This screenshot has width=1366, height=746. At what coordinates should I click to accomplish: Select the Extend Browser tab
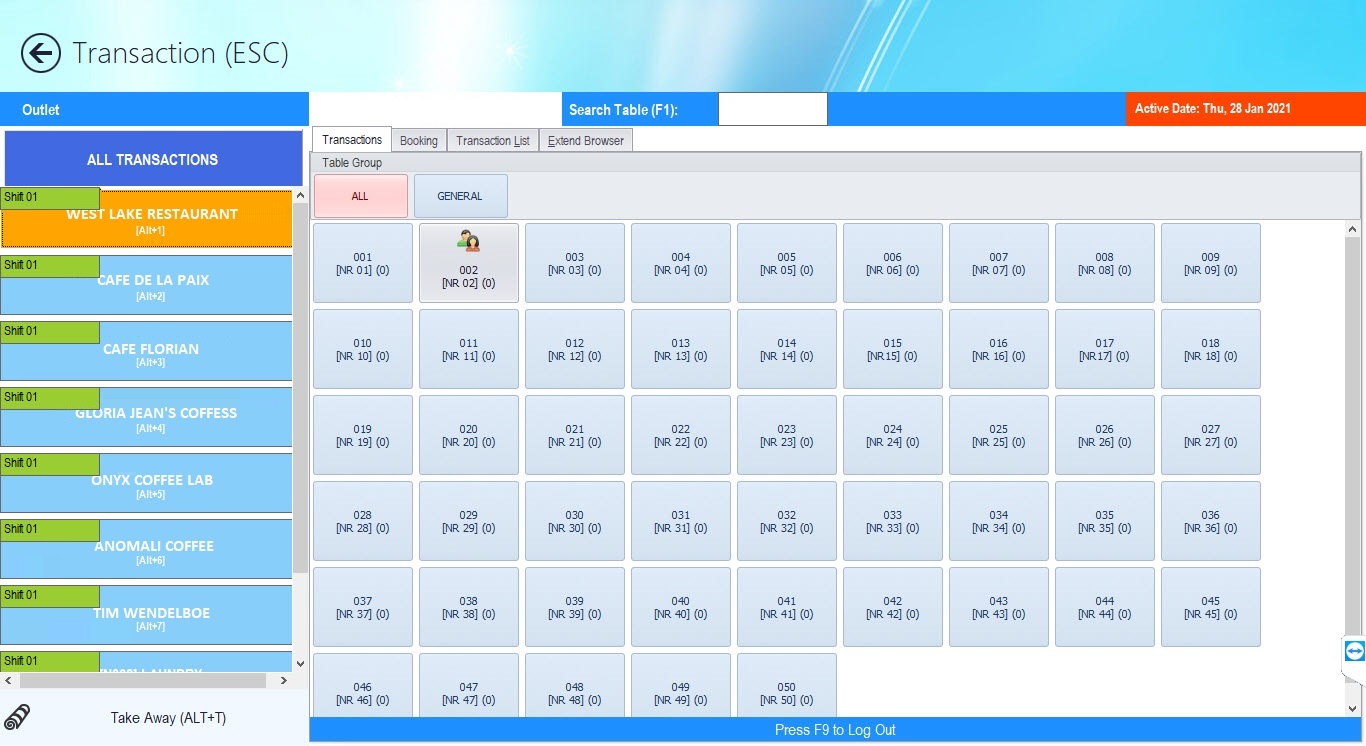(x=585, y=141)
